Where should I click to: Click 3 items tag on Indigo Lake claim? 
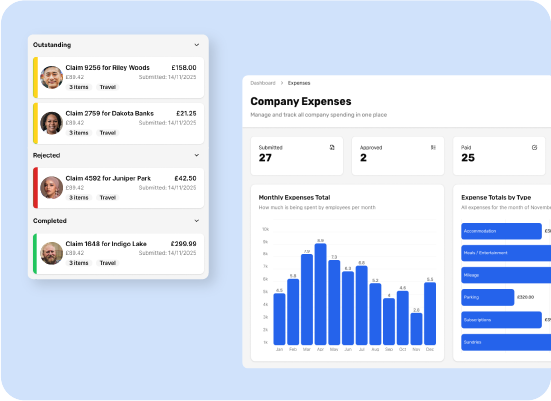point(79,263)
